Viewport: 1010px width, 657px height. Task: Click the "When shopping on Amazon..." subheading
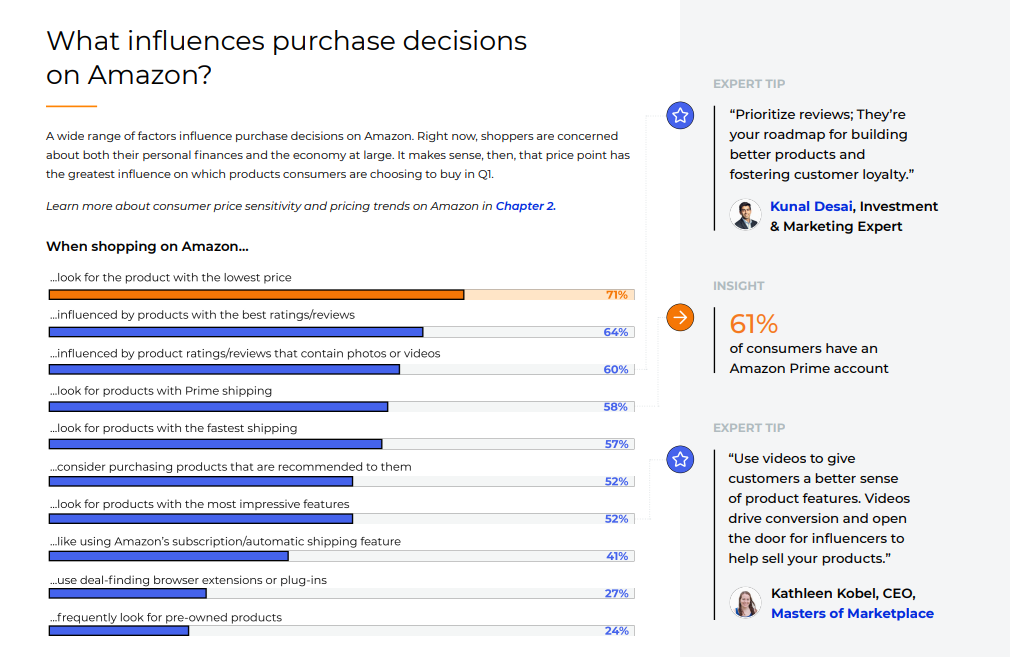[147, 246]
